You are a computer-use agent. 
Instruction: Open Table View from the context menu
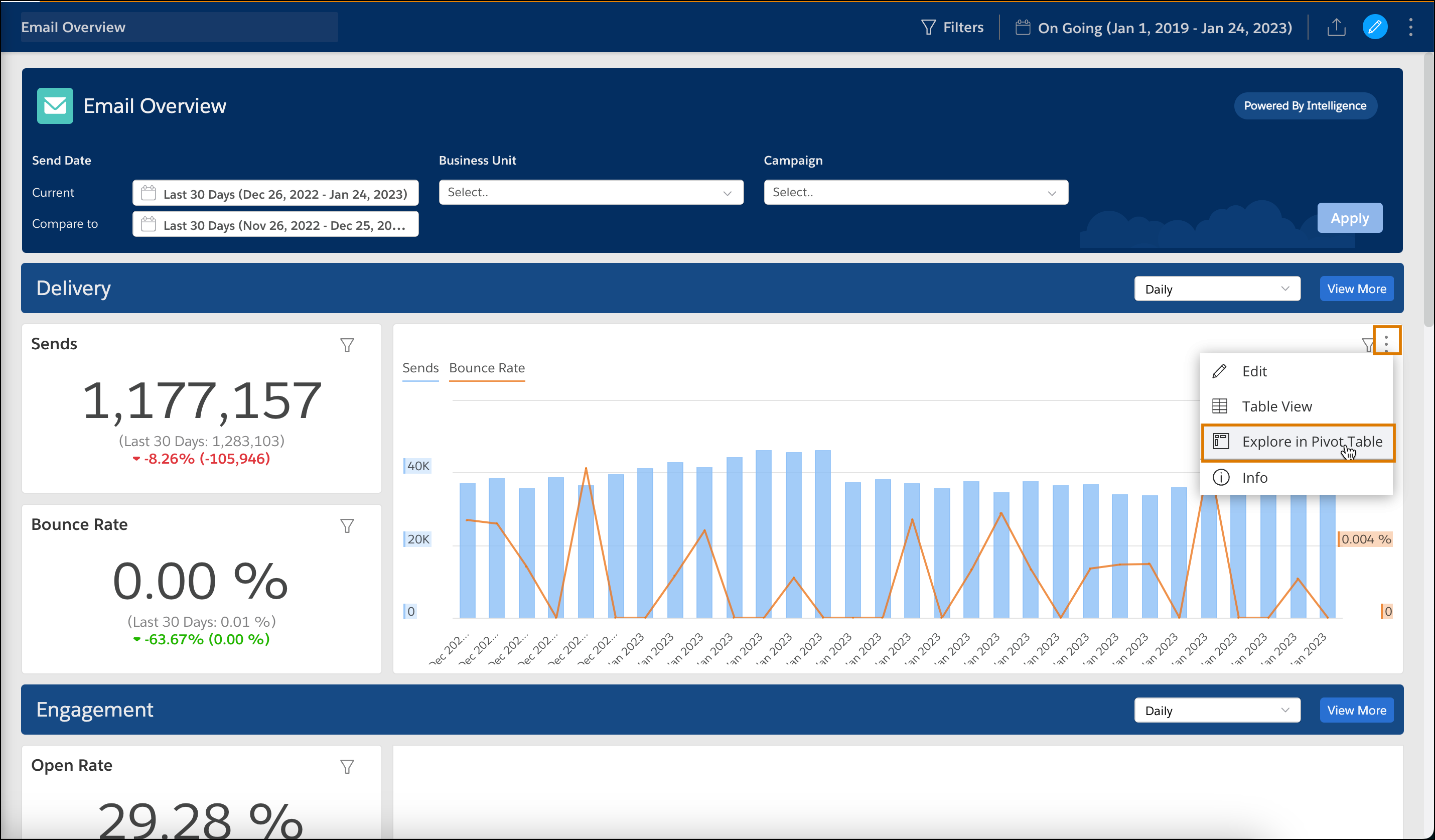1277,406
